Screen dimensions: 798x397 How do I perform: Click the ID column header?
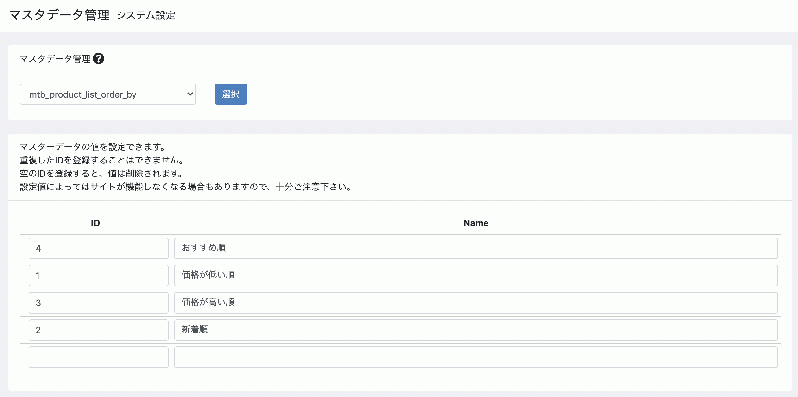[x=95, y=223]
